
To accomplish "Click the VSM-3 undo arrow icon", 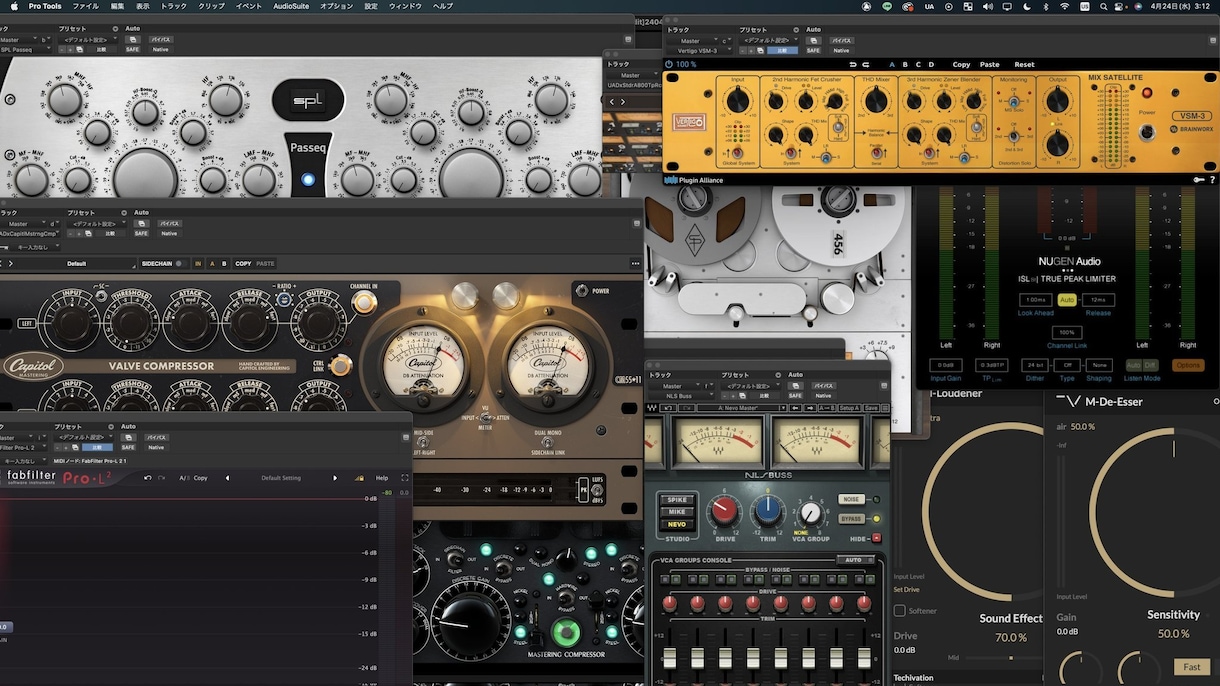I will [853, 64].
